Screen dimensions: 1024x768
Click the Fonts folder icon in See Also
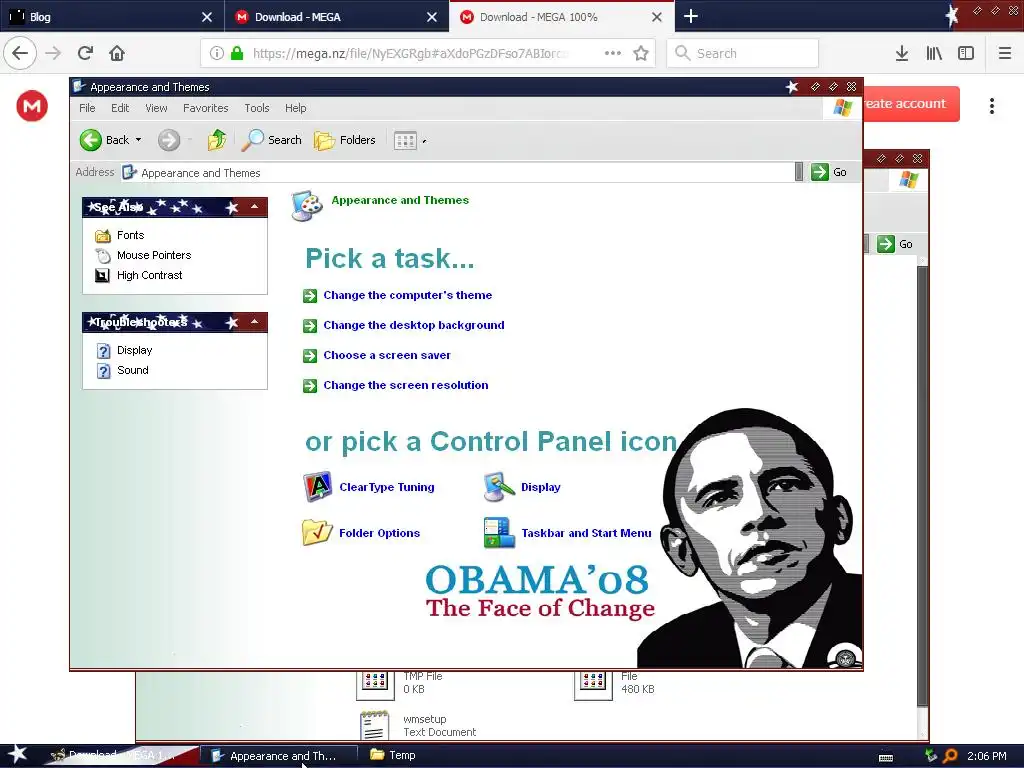[103, 235]
